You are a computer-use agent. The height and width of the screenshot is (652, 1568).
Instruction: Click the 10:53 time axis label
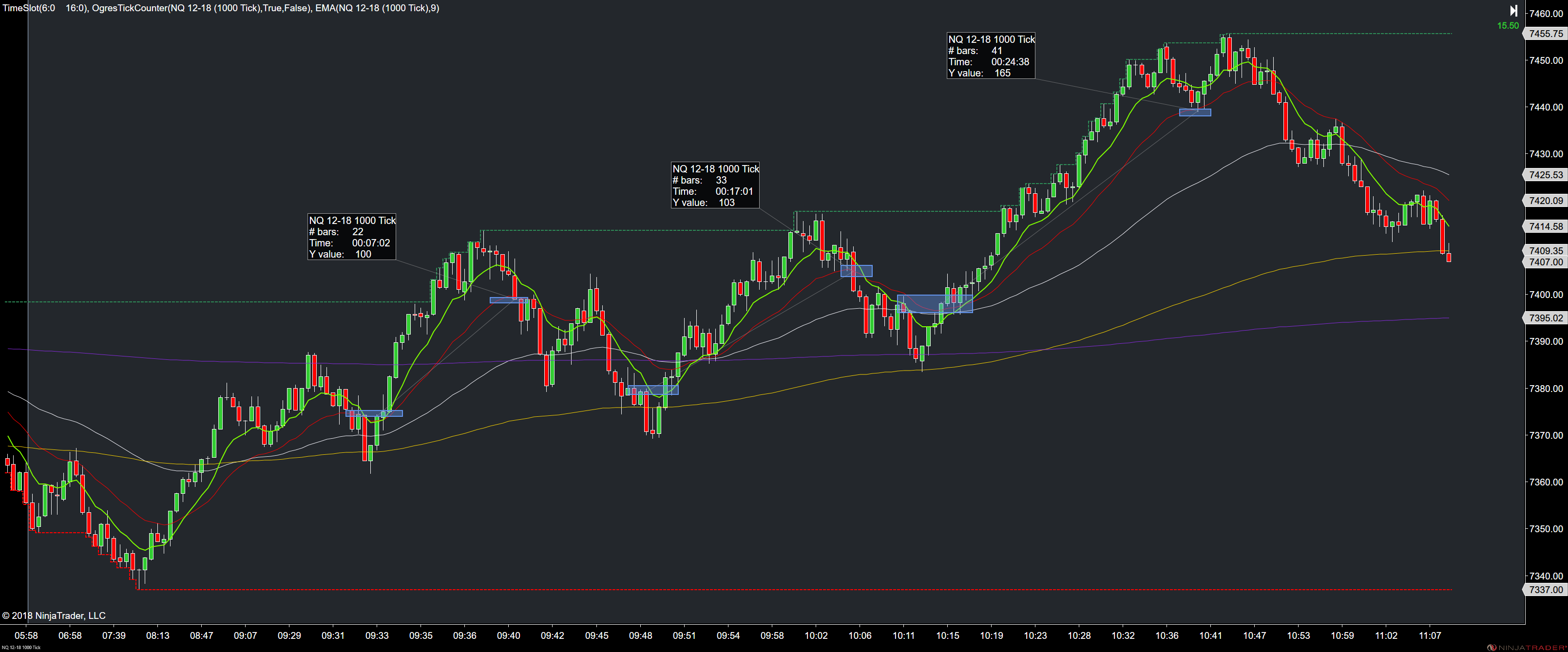click(x=1299, y=635)
